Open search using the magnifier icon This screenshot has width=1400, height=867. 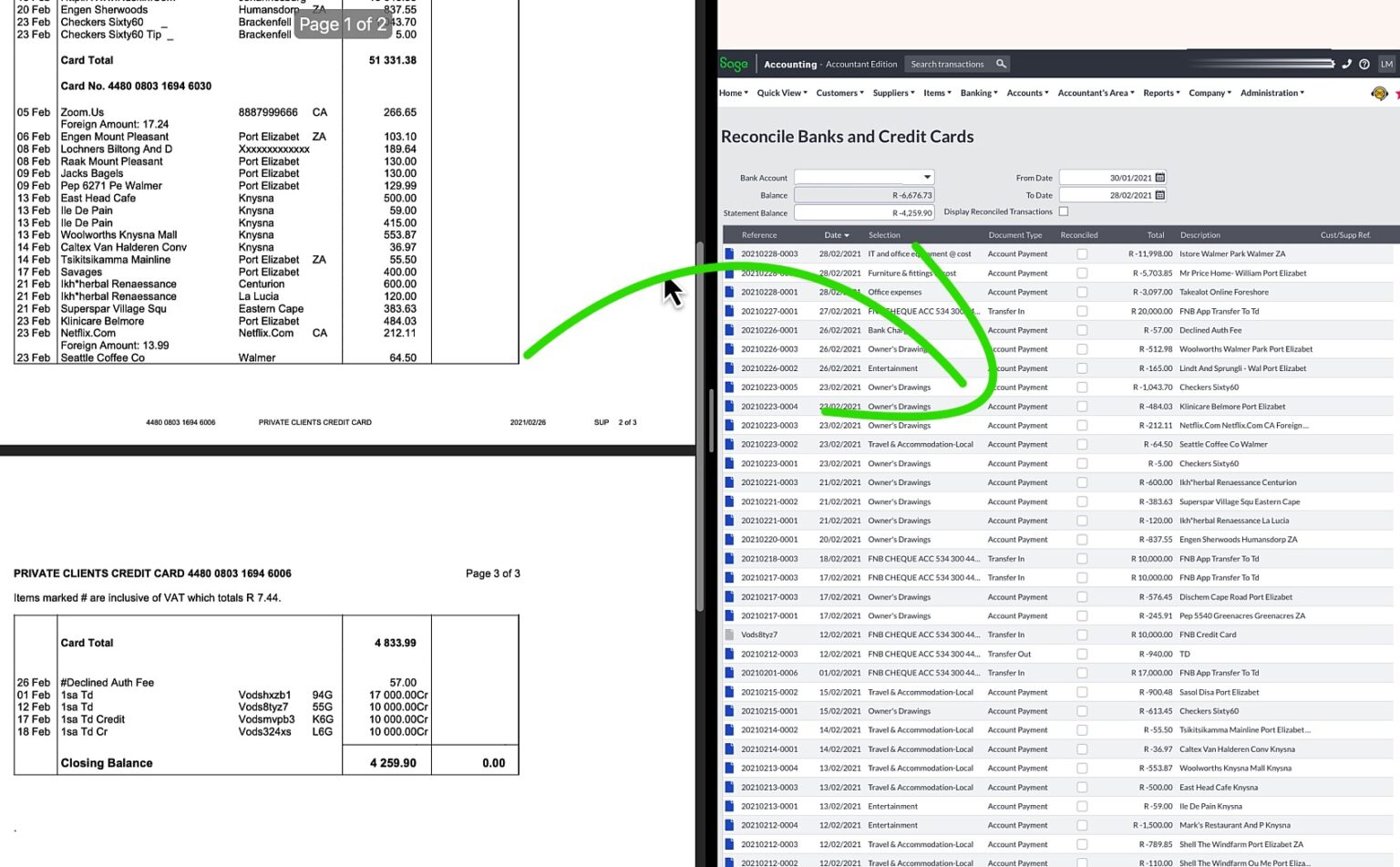point(1001,64)
